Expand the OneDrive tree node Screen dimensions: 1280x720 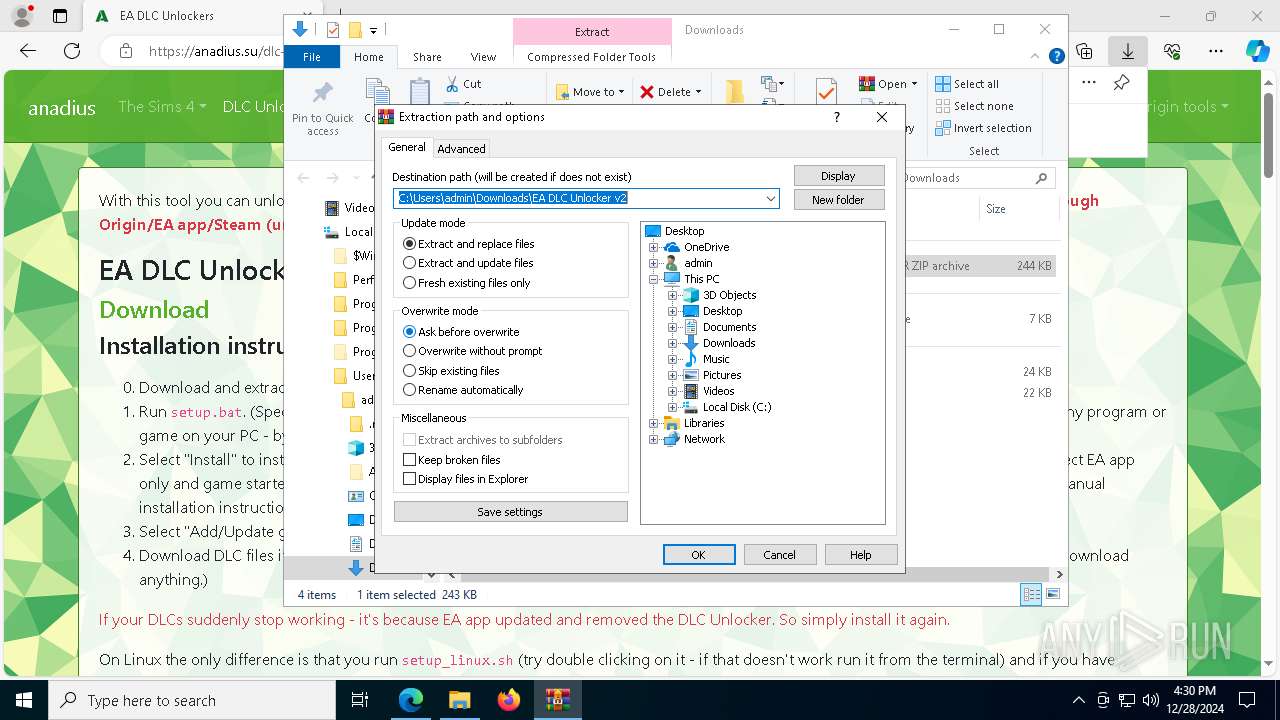point(654,247)
